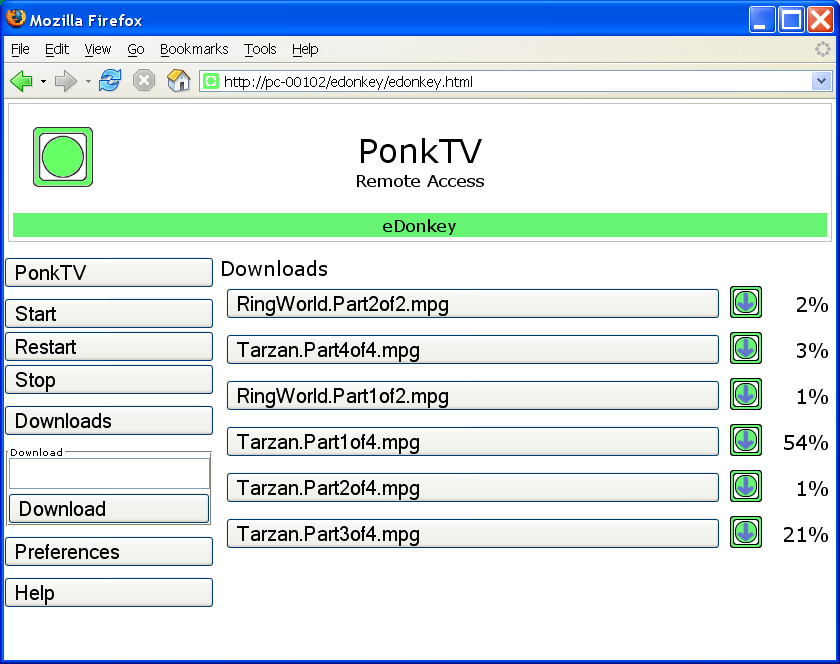This screenshot has height=664, width=840.
Task: Click the 21% progress value
Action: pyautogui.click(x=806, y=535)
